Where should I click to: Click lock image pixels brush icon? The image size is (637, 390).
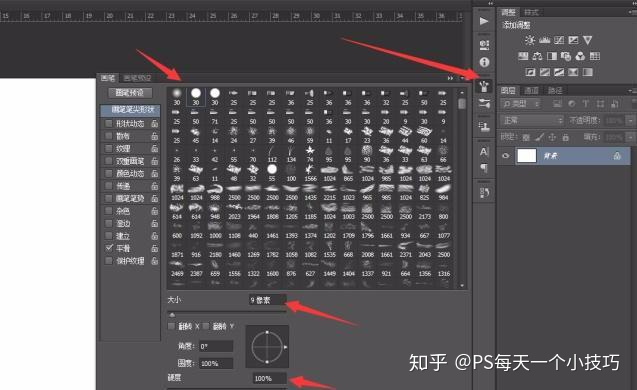tap(540, 137)
